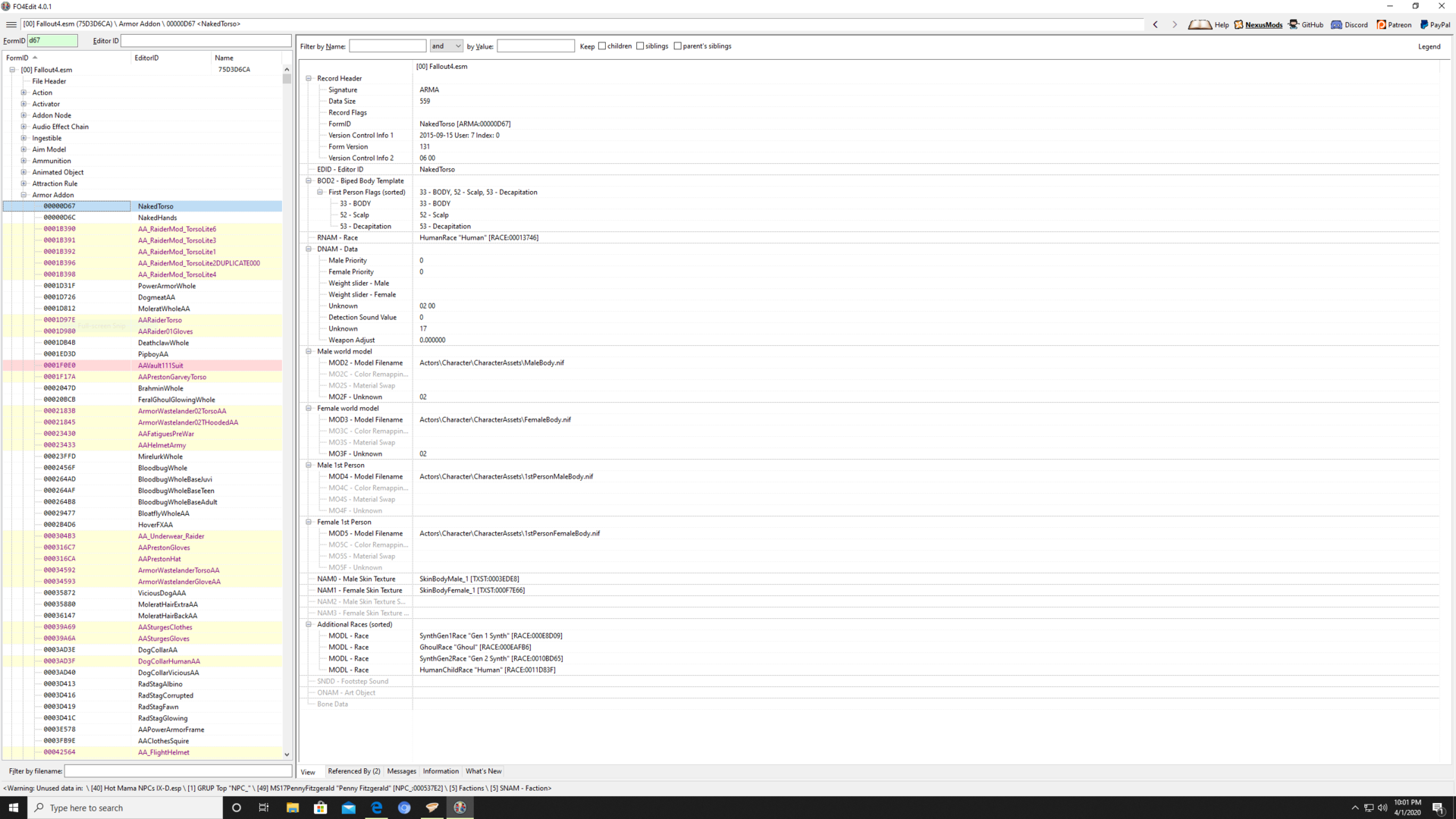Select the File Header node
This screenshot has height=819, width=1456.
pos(49,81)
